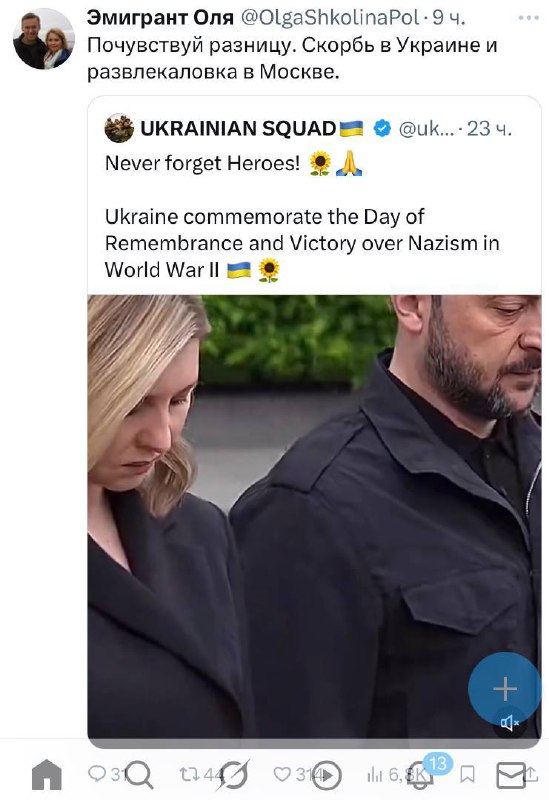This screenshot has width=549, height=800.
Task: Open the three-dot post options menu
Action: point(528,18)
